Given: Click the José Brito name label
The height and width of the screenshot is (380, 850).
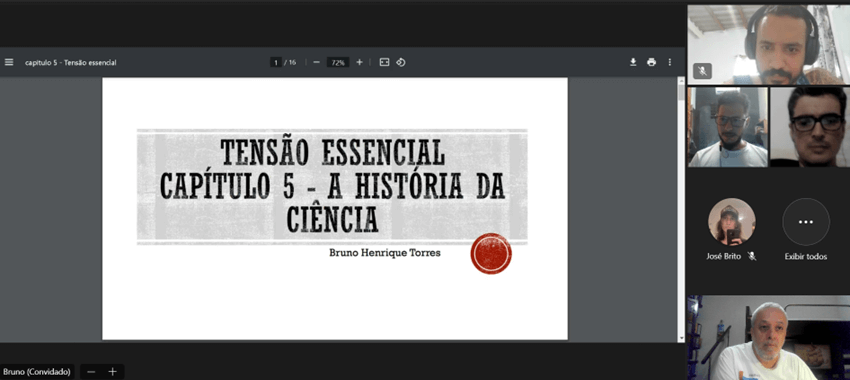Looking at the screenshot, I should coord(725,256).
